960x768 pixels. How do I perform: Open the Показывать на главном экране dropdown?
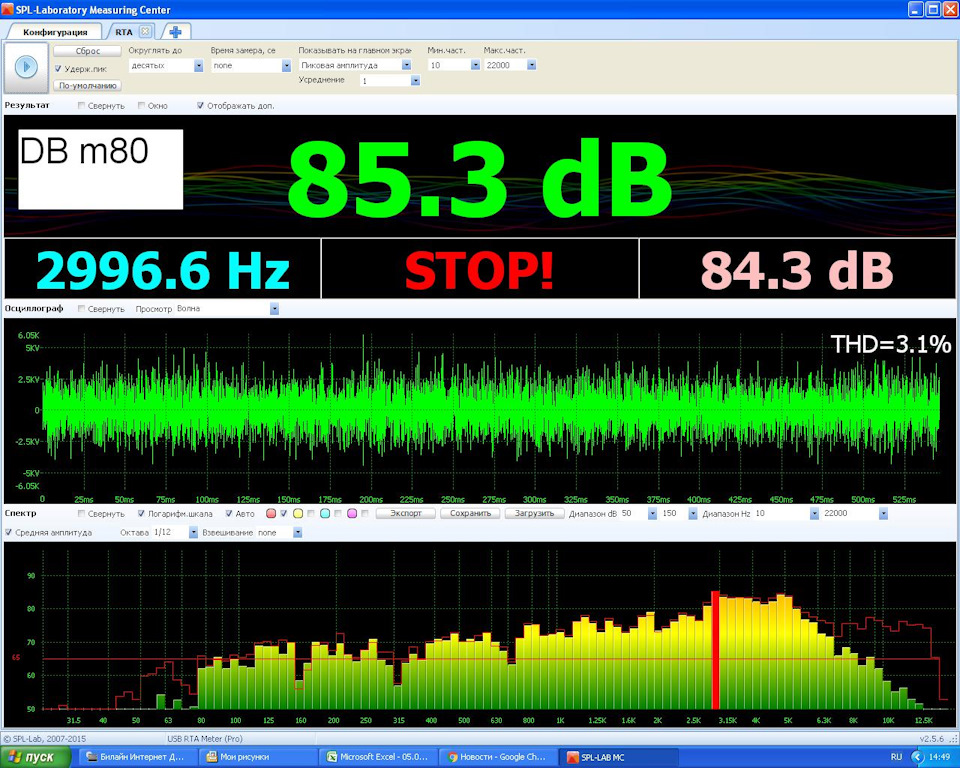(407, 65)
